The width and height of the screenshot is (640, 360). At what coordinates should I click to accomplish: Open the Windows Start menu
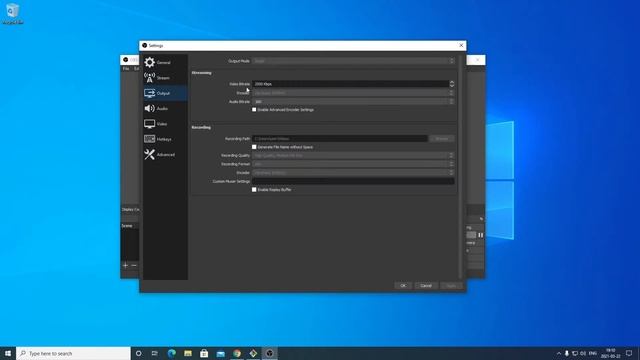[8, 353]
